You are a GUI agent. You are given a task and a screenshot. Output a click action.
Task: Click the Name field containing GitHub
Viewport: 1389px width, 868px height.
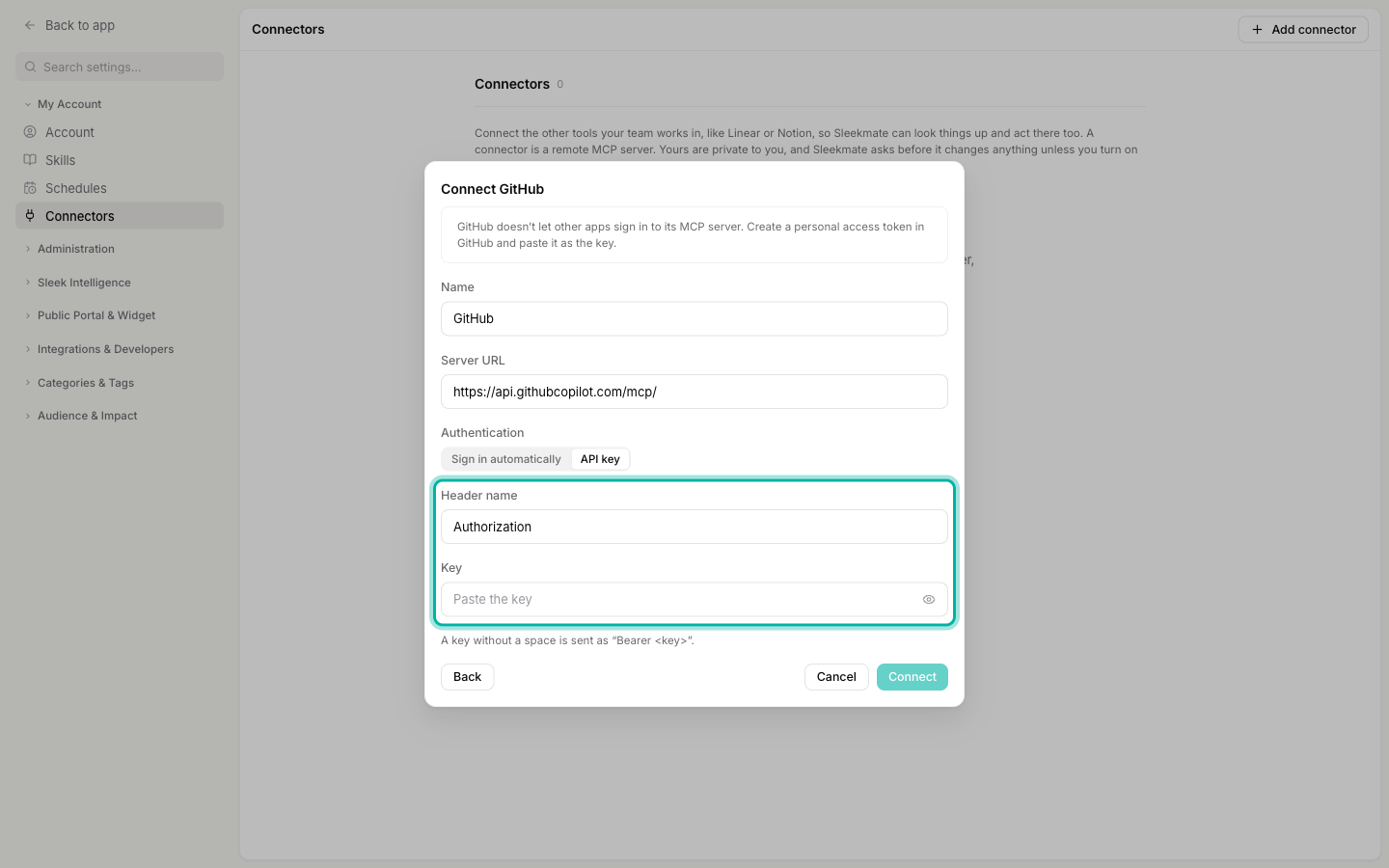point(694,318)
